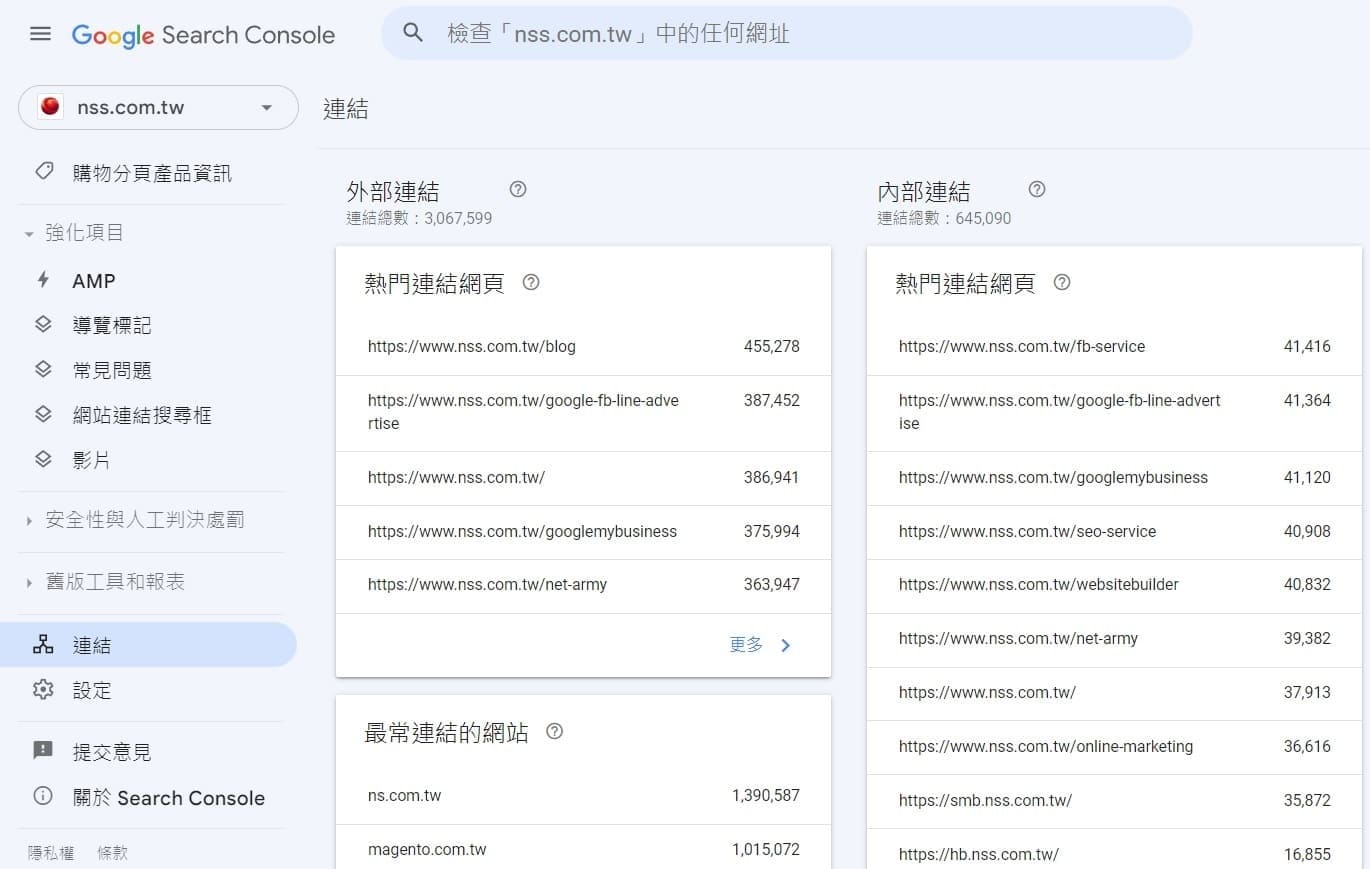1370x869 pixels.
Task: Click the 設定 gear icon
Action: click(43, 690)
